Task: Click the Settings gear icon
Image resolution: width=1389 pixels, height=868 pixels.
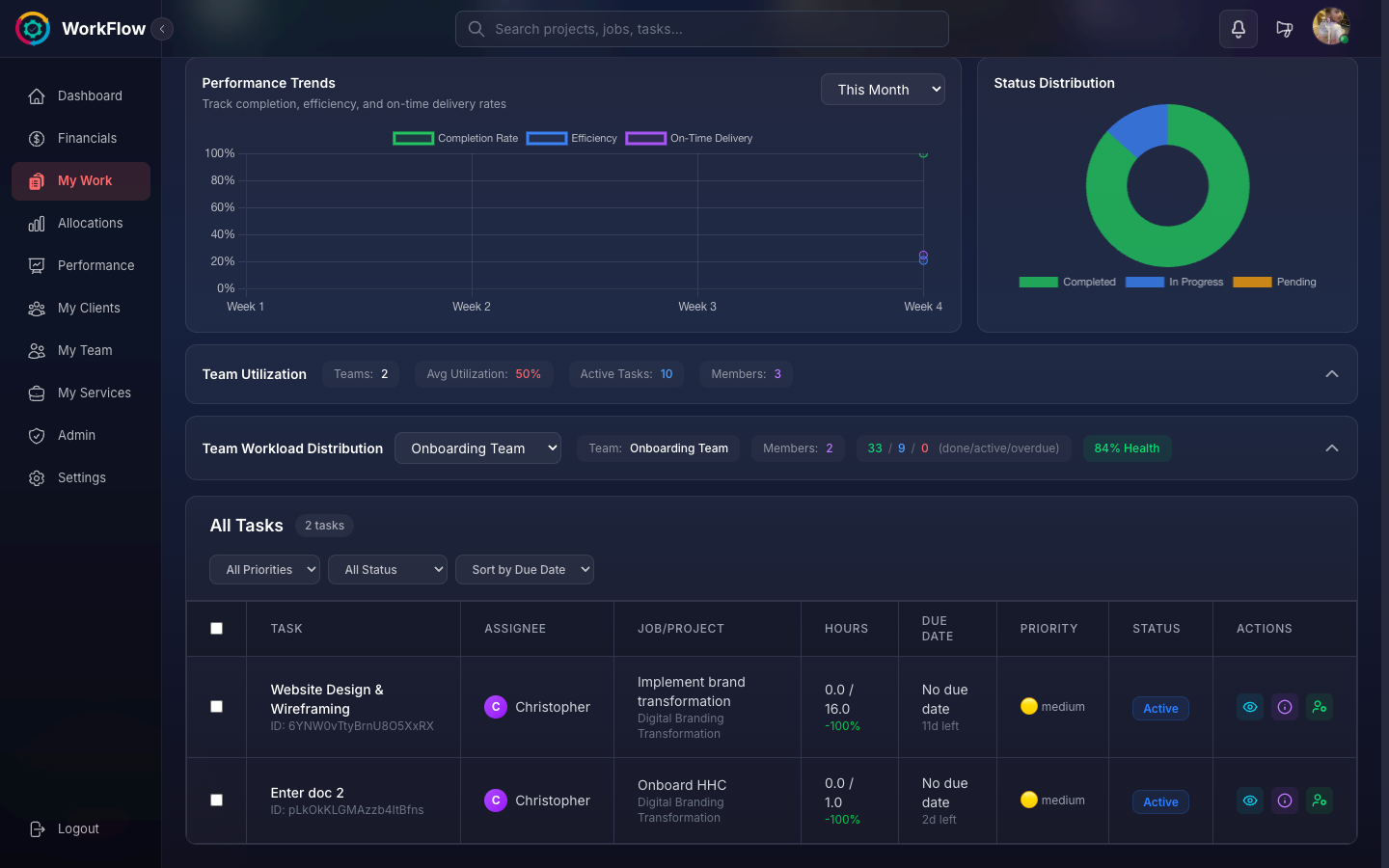Action: (x=37, y=477)
